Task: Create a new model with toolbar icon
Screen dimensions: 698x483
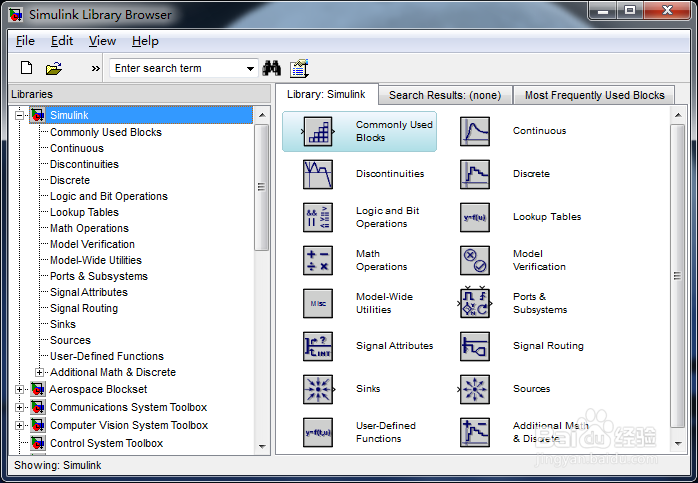Action: pos(26,68)
